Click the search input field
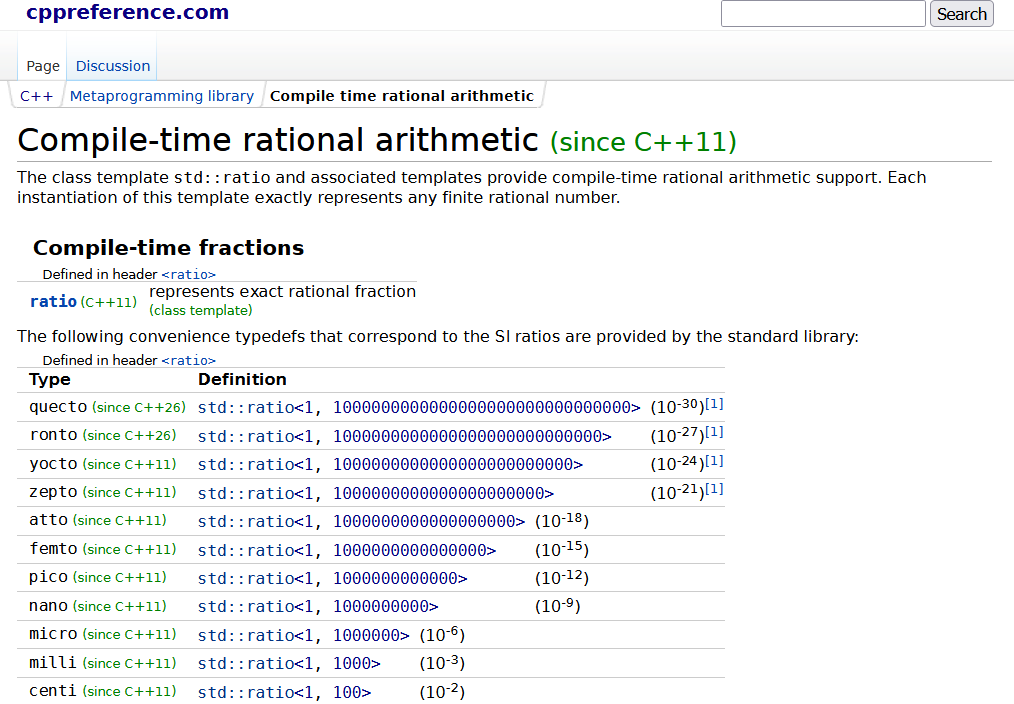Image resolution: width=1014 pixels, height=704 pixels. click(822, 14)
